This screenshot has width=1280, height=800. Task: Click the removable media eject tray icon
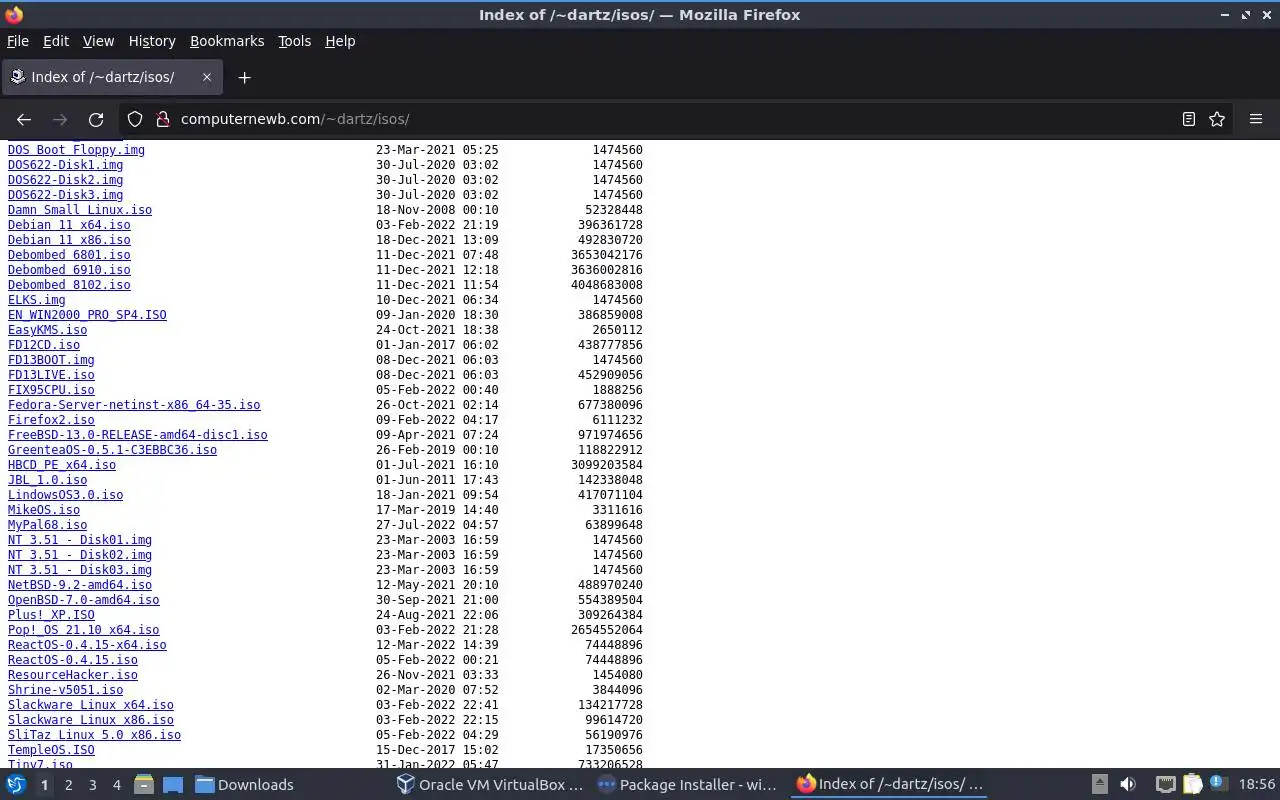click(x=1099, y=784)
